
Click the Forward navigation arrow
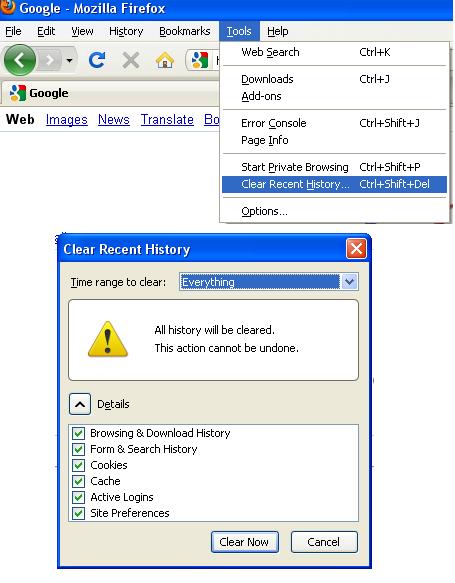50,60
